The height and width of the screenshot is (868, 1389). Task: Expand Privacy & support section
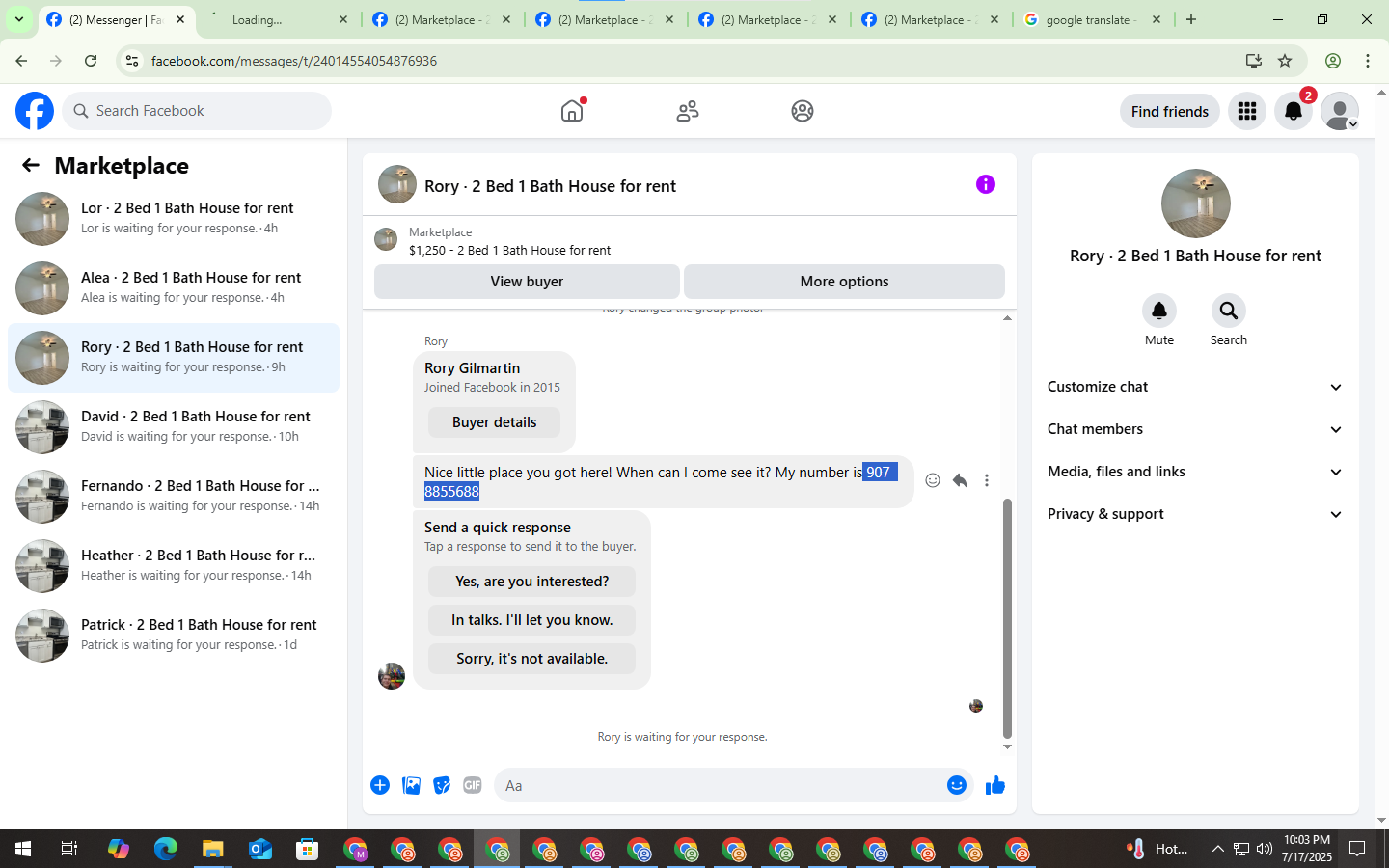[x=1195, y=514]
